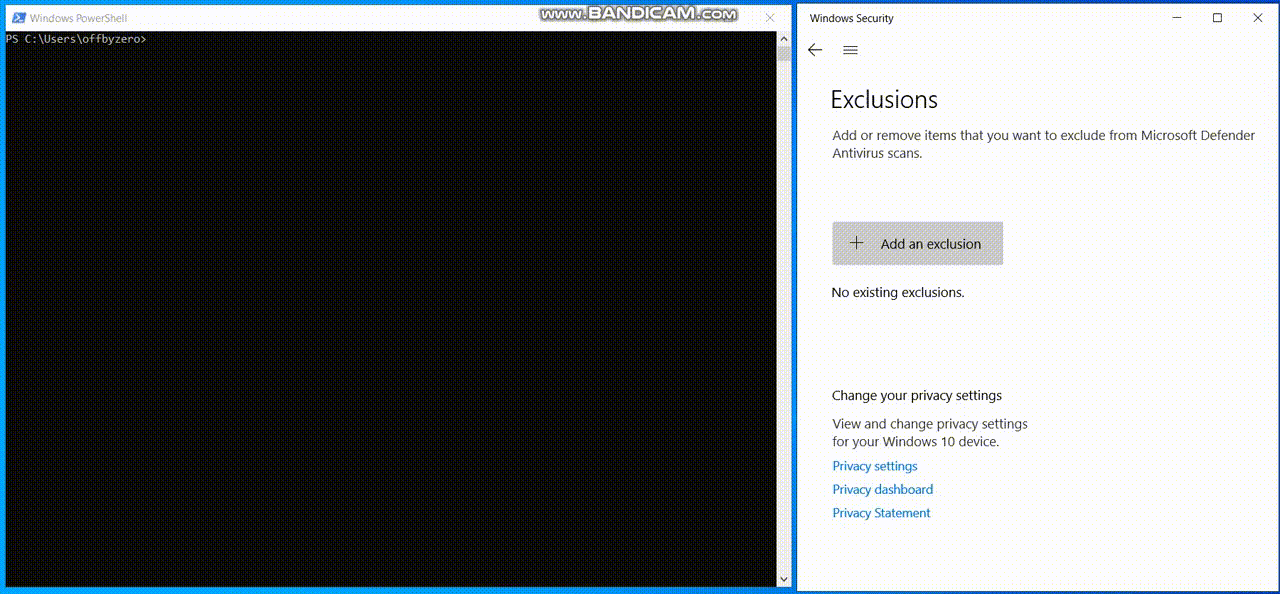The width and height of the screenshot is (1280, 594).
Task: Click the 'No existing exclusions.' text
Action: pyautogui.click(x=898, y=293)
